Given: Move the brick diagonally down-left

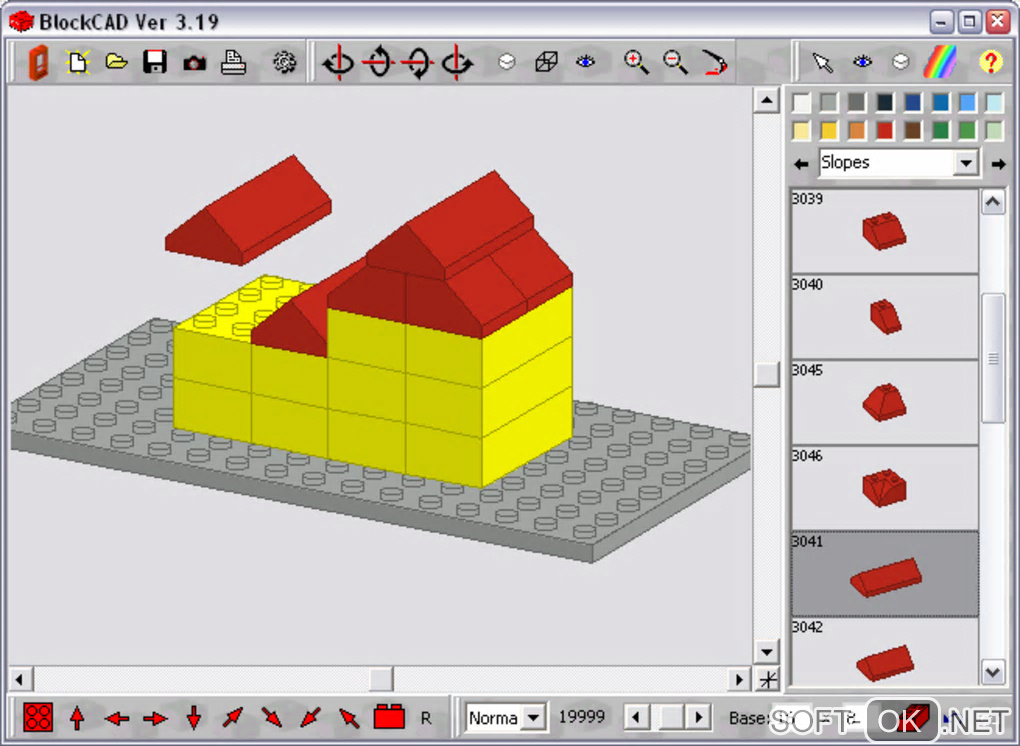Looking at the screenshot, I should pos(310,718).
